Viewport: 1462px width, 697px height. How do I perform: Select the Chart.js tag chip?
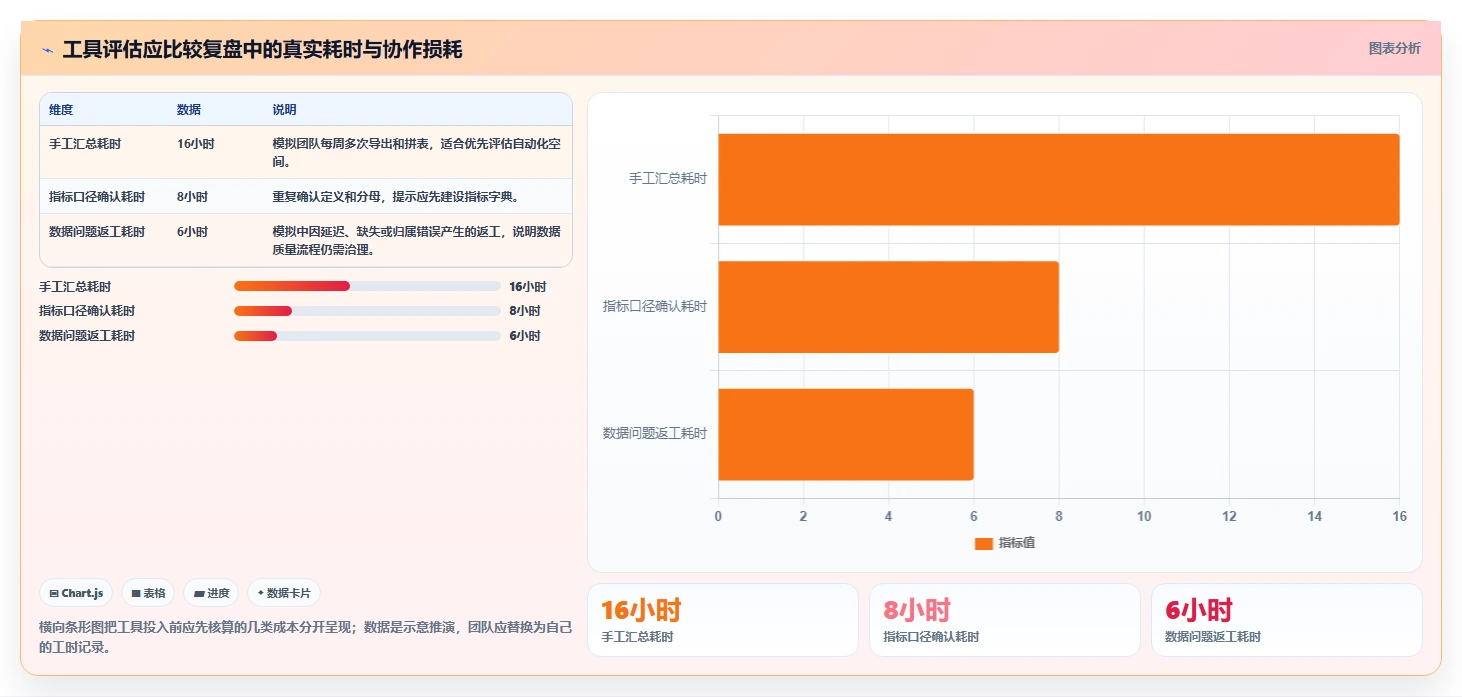(76, 593)
